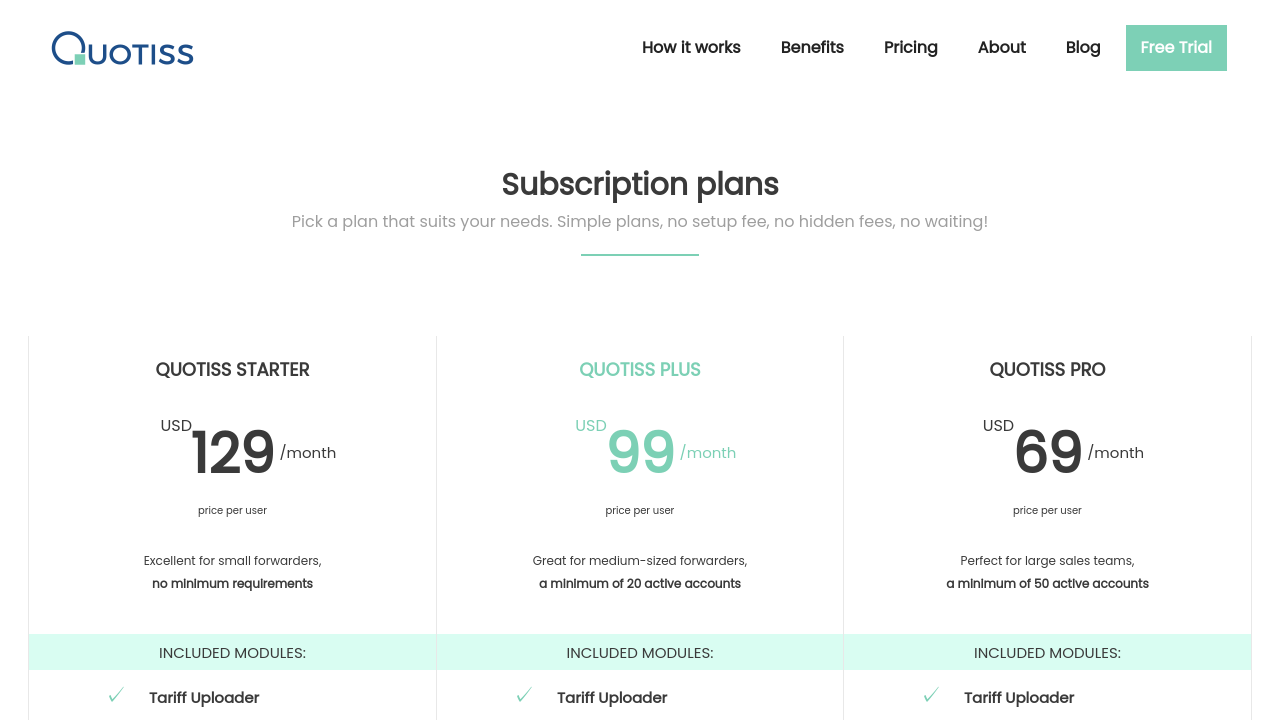Visit the Blog link

click(1083, 48)
